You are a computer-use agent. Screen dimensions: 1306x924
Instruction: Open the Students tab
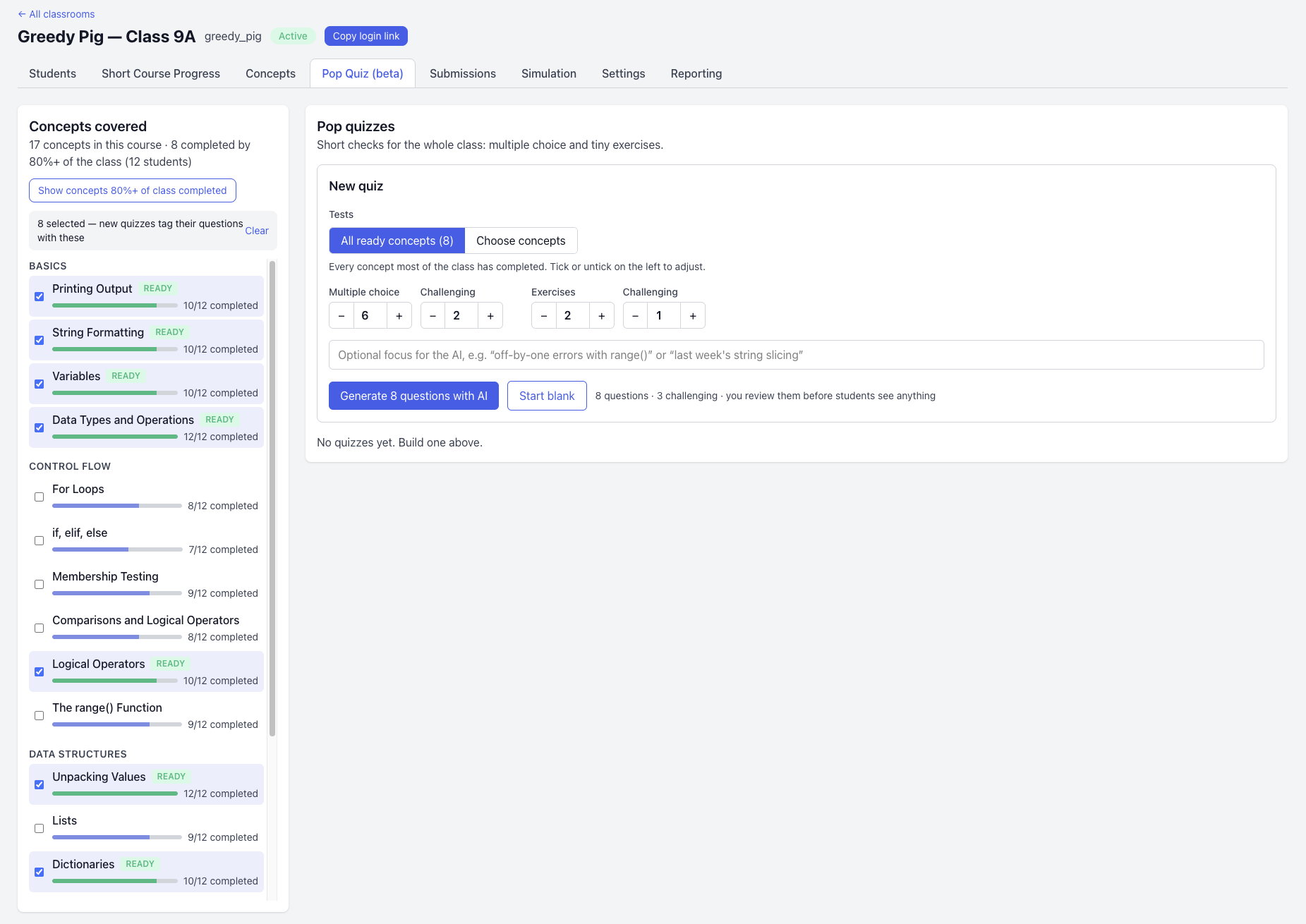tap(53, 73)
